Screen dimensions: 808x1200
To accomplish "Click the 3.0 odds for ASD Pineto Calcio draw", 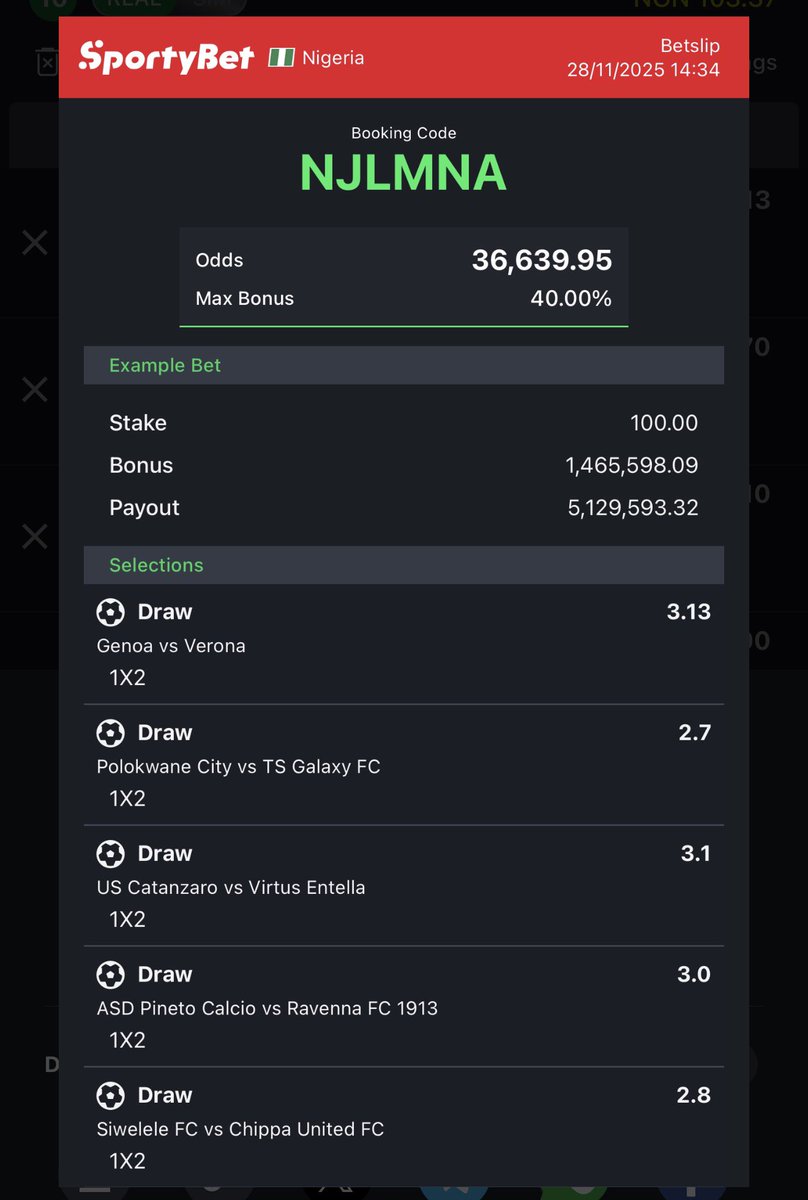I will coord(694,975).
